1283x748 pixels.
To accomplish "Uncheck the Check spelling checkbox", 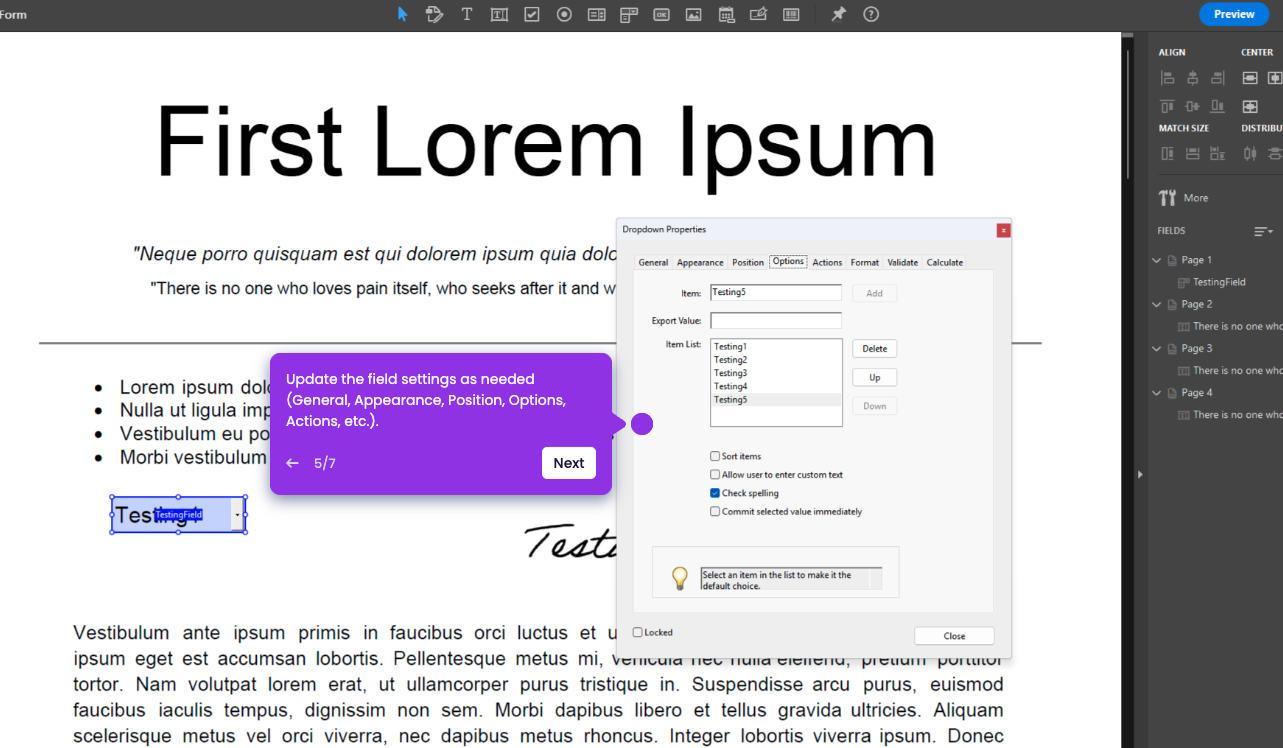I will pos(715,493).
